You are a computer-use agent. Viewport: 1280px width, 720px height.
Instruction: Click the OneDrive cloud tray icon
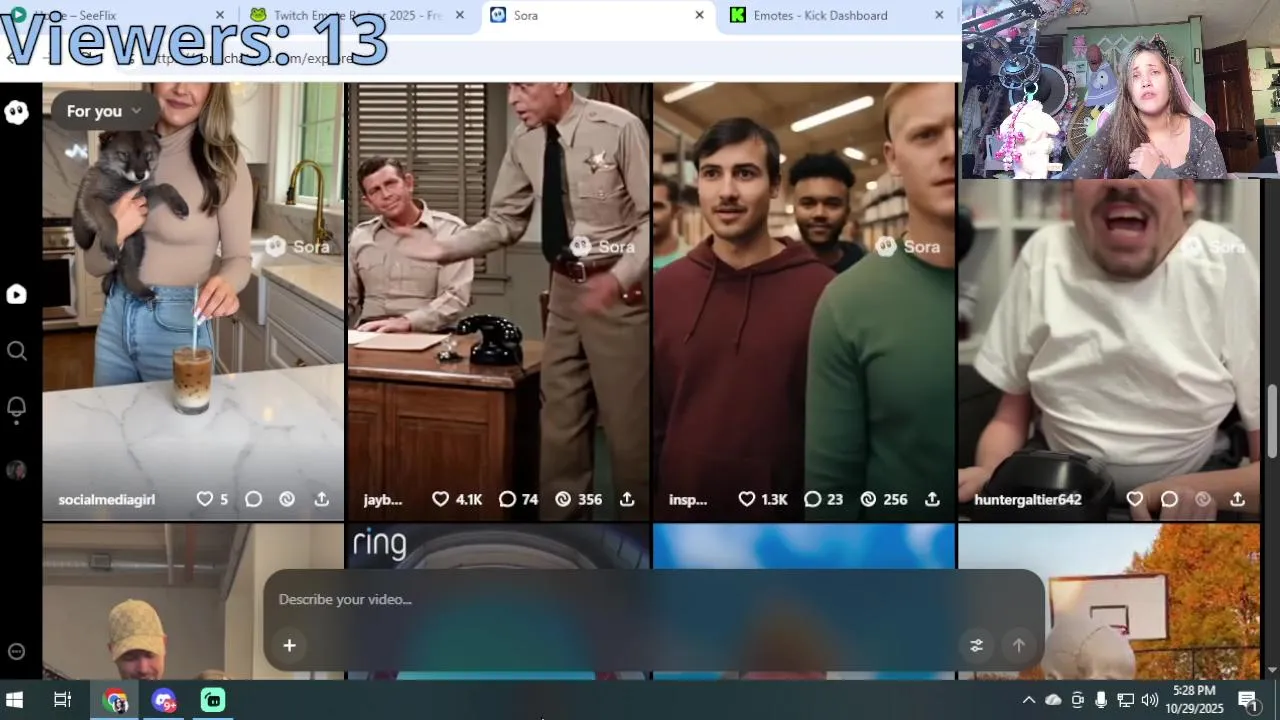click(x=1053, y=700)
